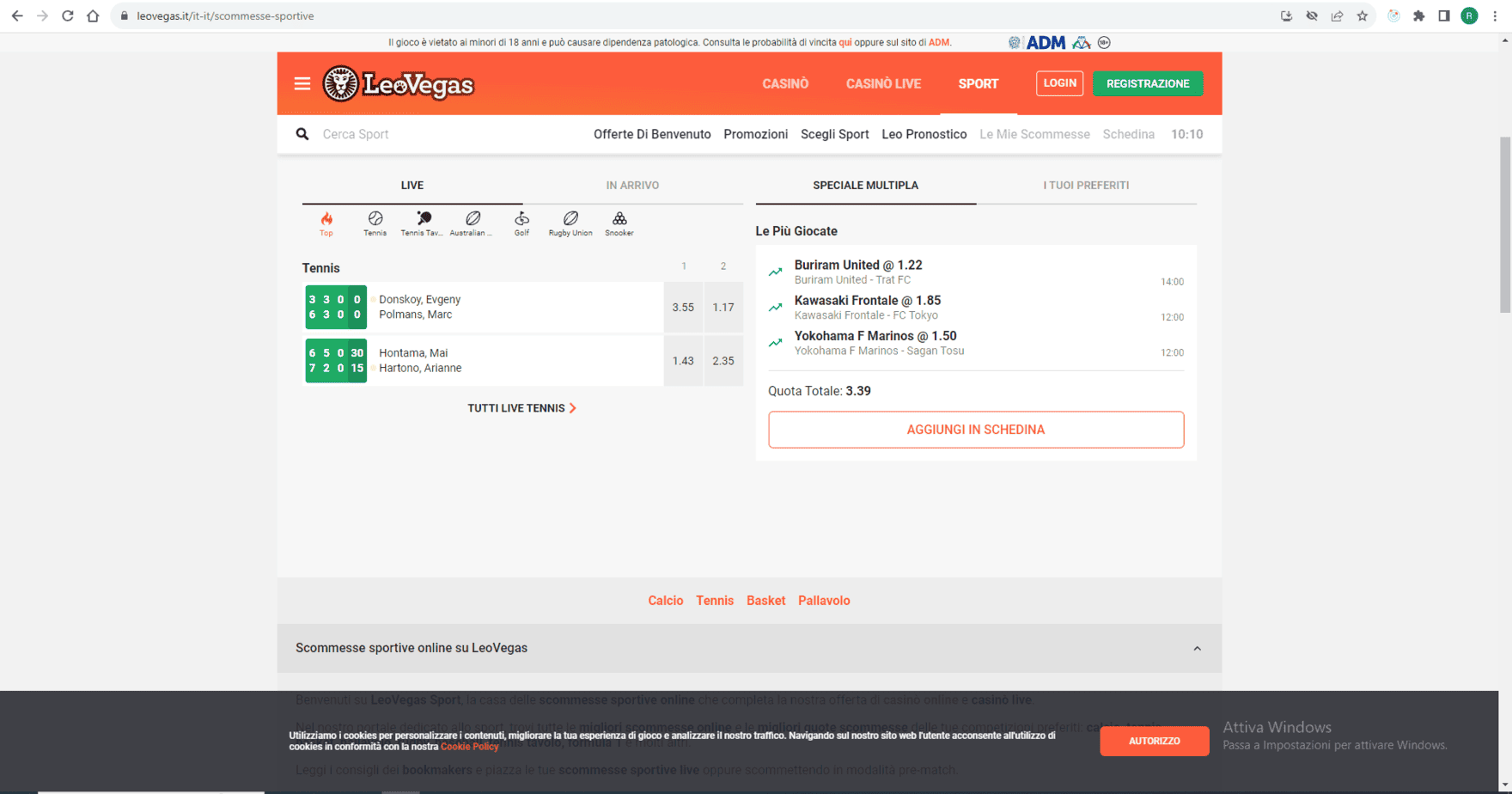Open the Tennis footer link
The width and height of the screenshot is (1512, 794).
pos(715,601)
